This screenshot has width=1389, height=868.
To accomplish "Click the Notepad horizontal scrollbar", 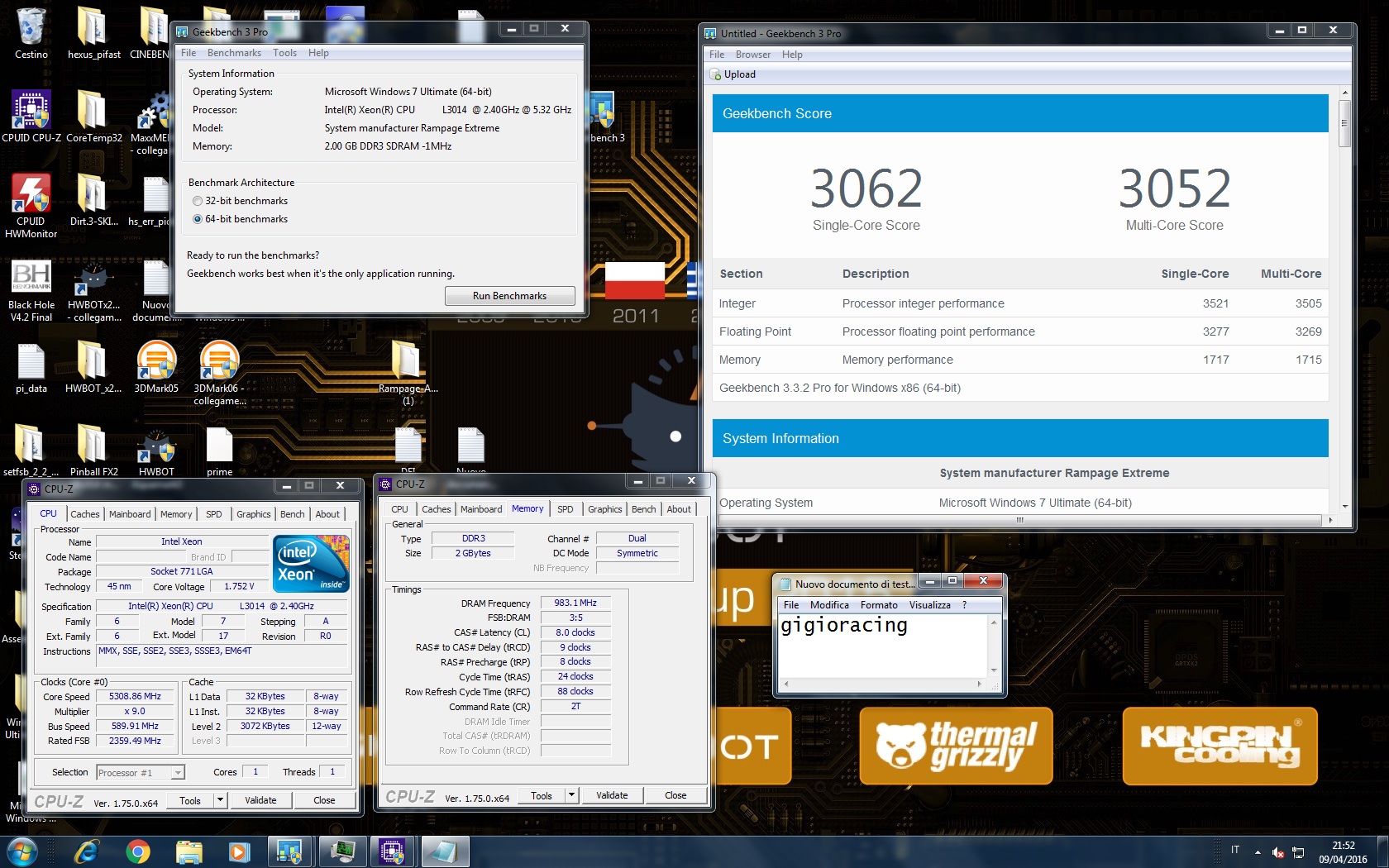I will click(882, 684).
